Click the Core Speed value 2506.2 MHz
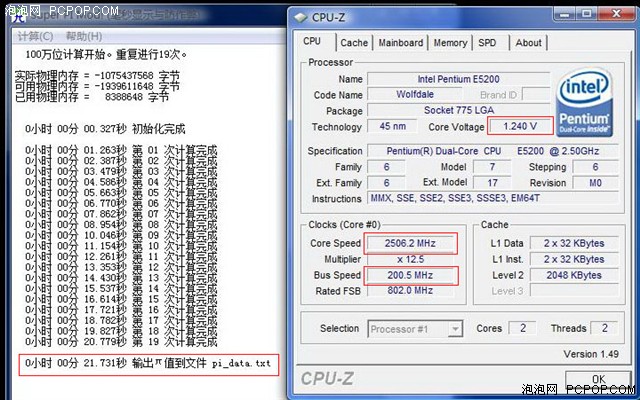This screenshot has height=400, width=640. (410, 243)
